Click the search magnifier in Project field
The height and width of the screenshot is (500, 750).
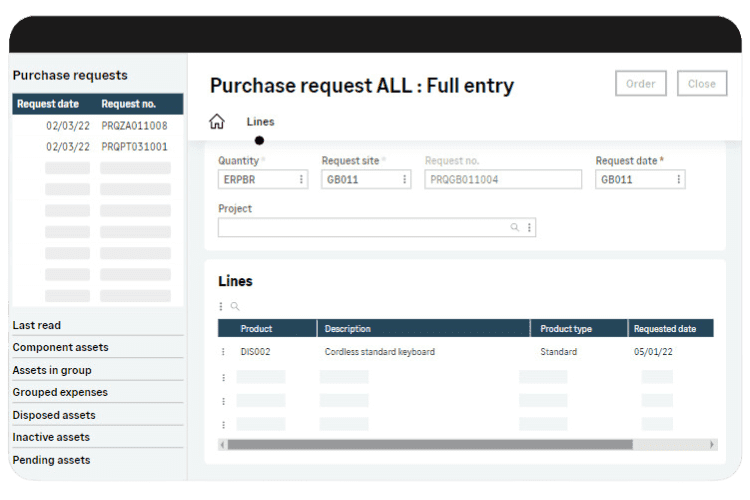pyautogui.click(x=515, y=228)
